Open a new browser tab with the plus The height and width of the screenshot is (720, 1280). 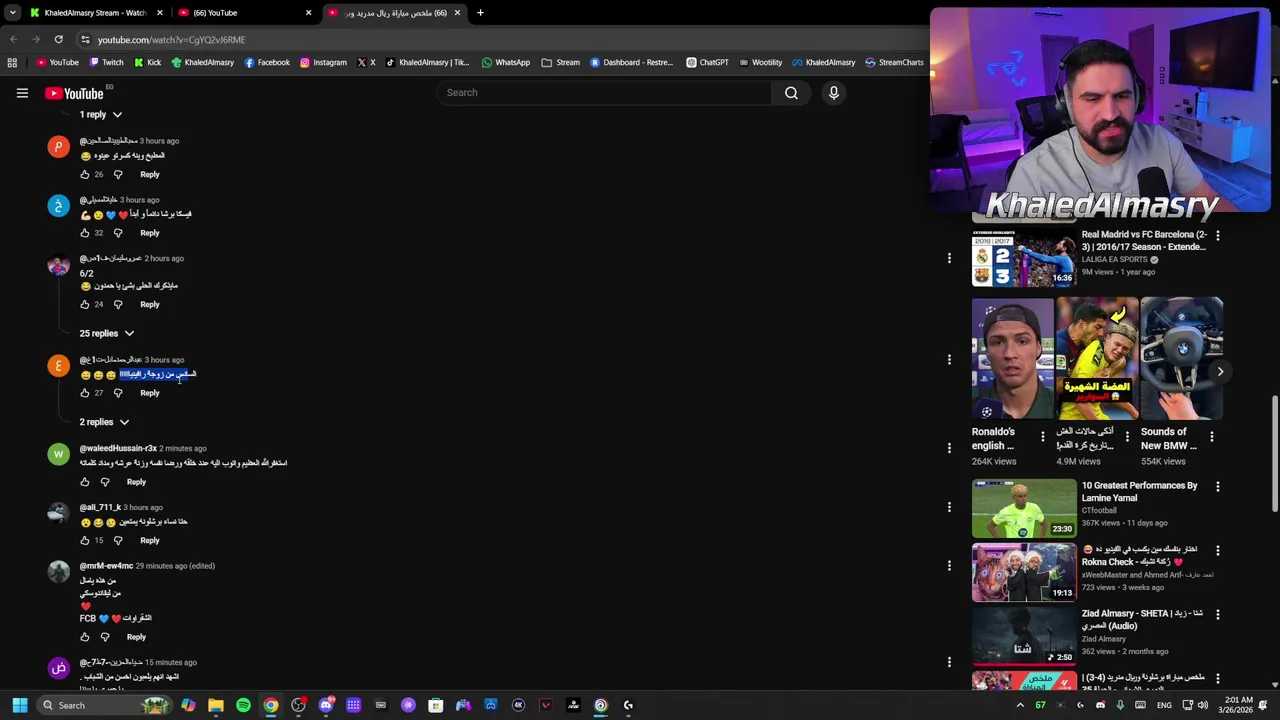click(x=480, y=13)
